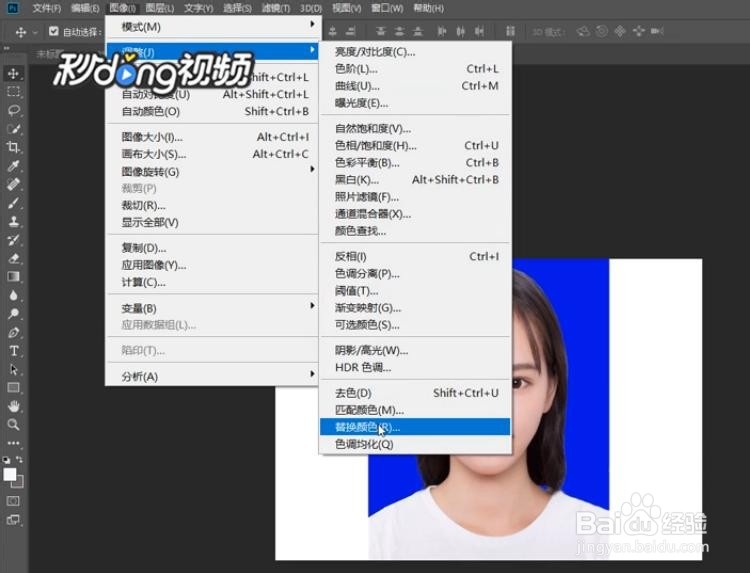Select the Move tool in toolbox
The height and width of the screenshot is (573, 750).
pyautogui.click(x=13, y=73)
